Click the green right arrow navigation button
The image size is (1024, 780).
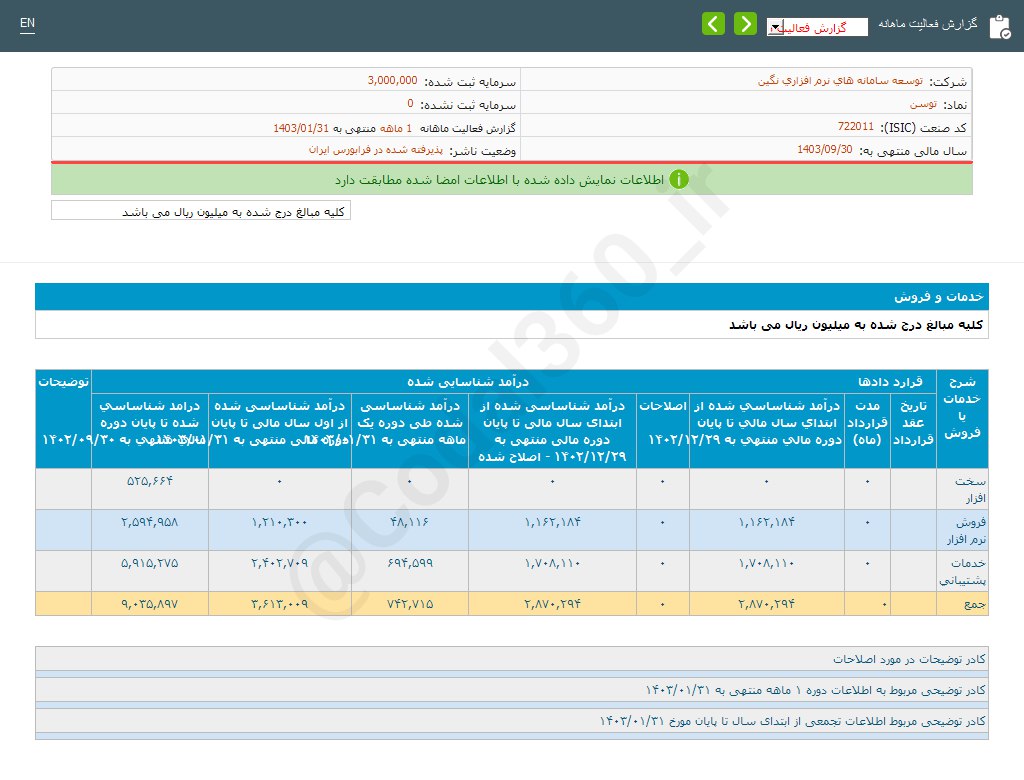(745, 24)
